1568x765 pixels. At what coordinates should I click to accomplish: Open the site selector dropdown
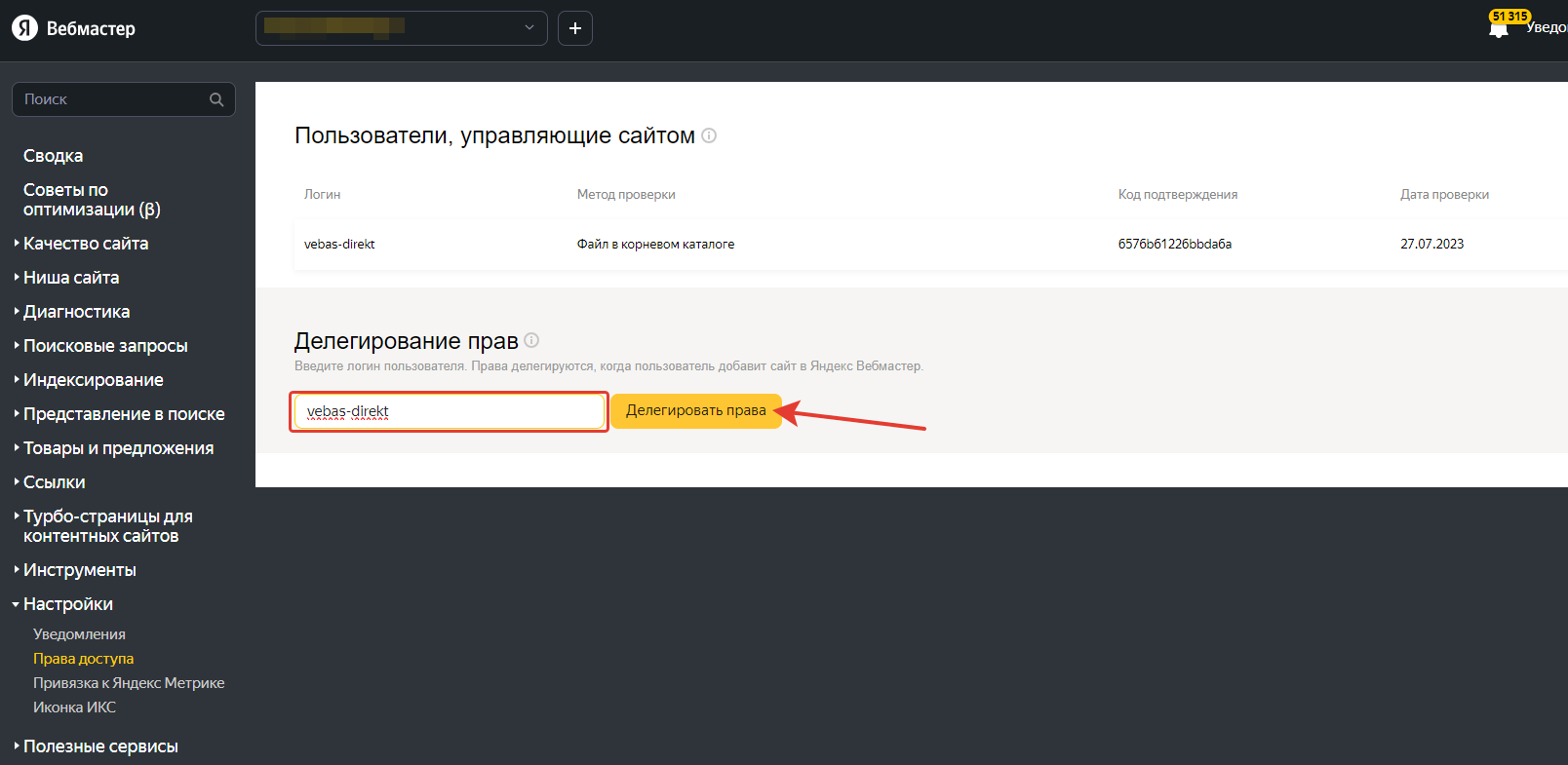point(402,28)
